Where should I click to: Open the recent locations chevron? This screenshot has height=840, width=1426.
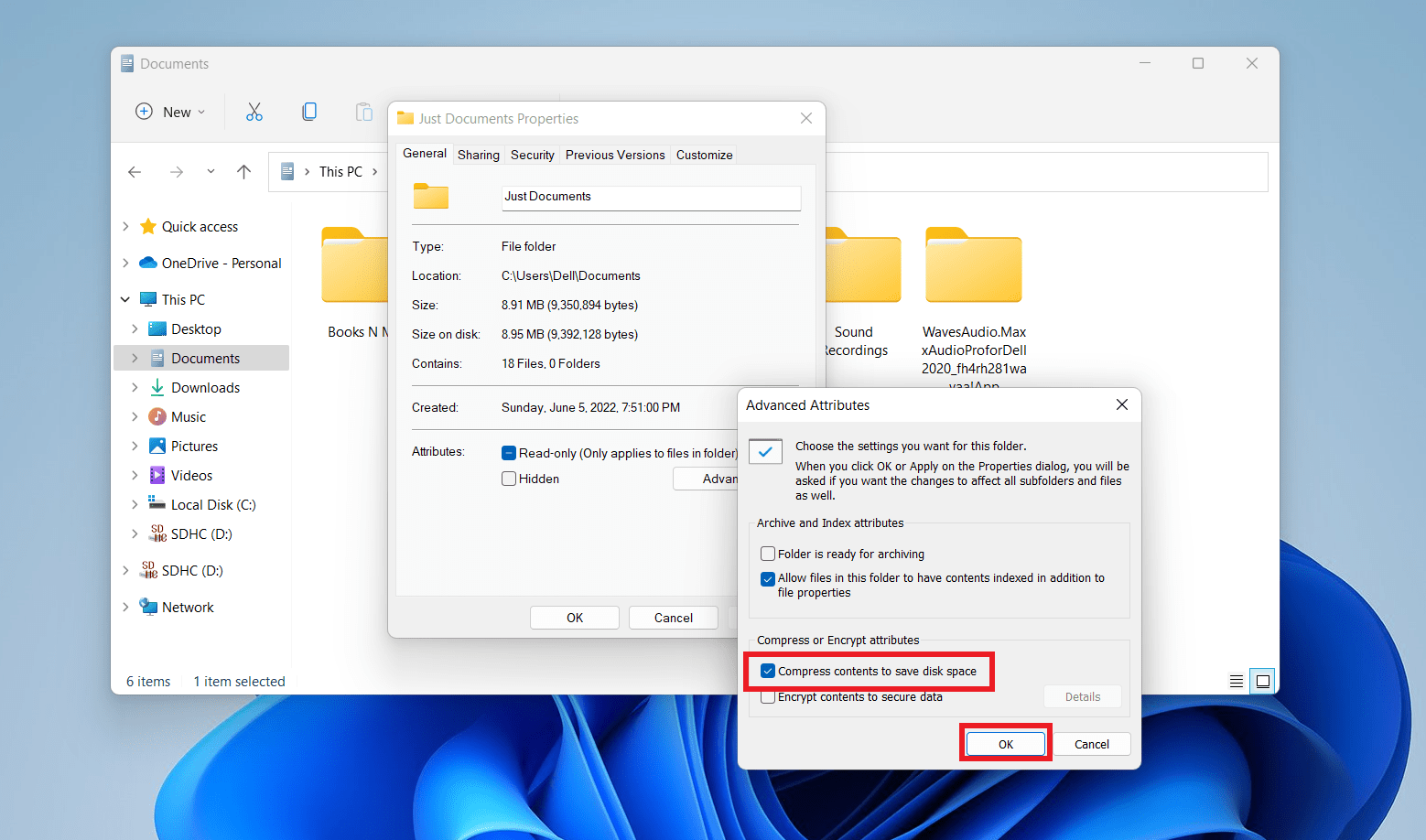(211, 172)
